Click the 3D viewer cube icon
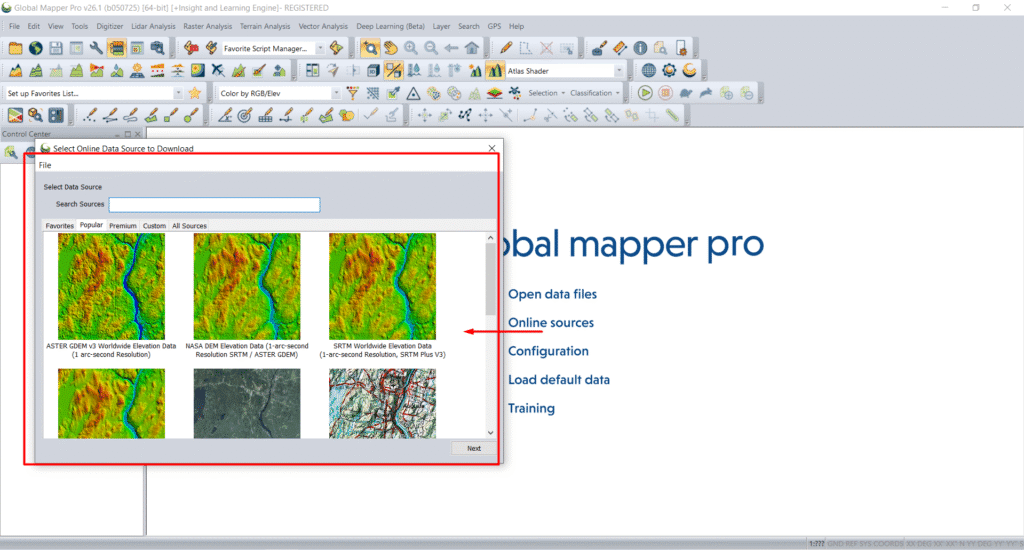This screenshot has width=1024, height=550. point(374,71)
